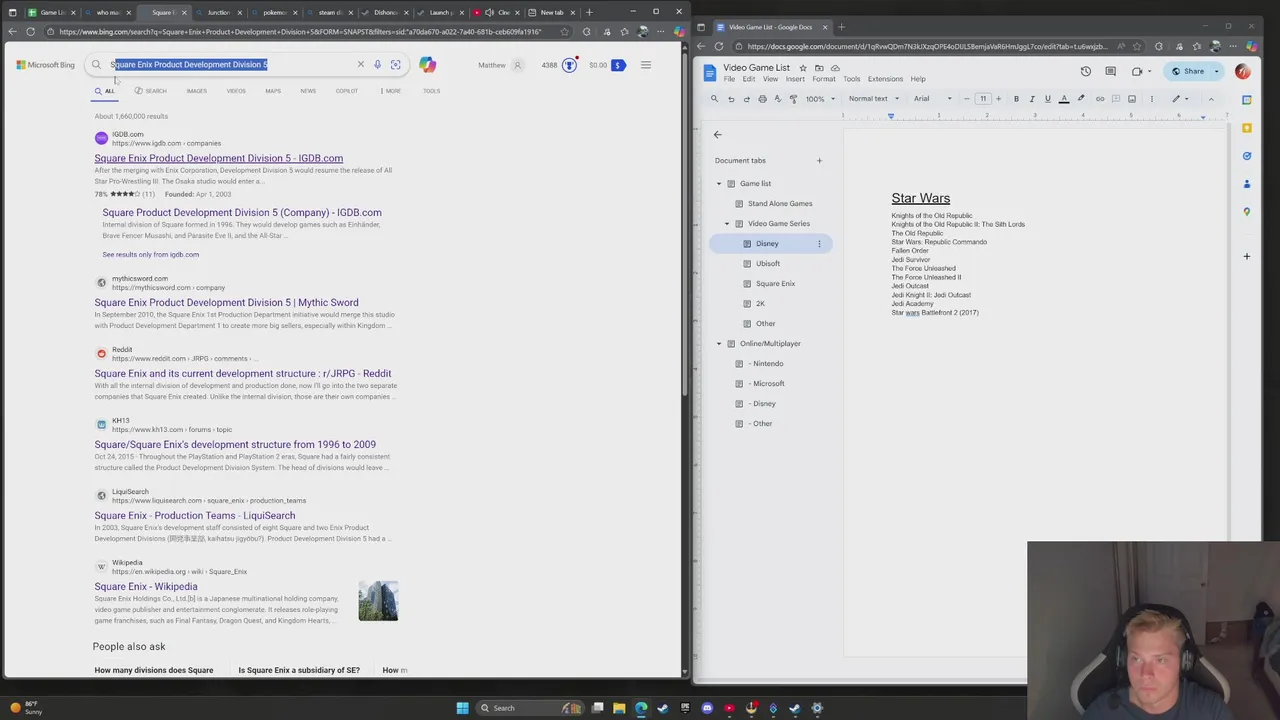Open the three-dot toolbar overflow
1280x720 pixels.
1151,99
